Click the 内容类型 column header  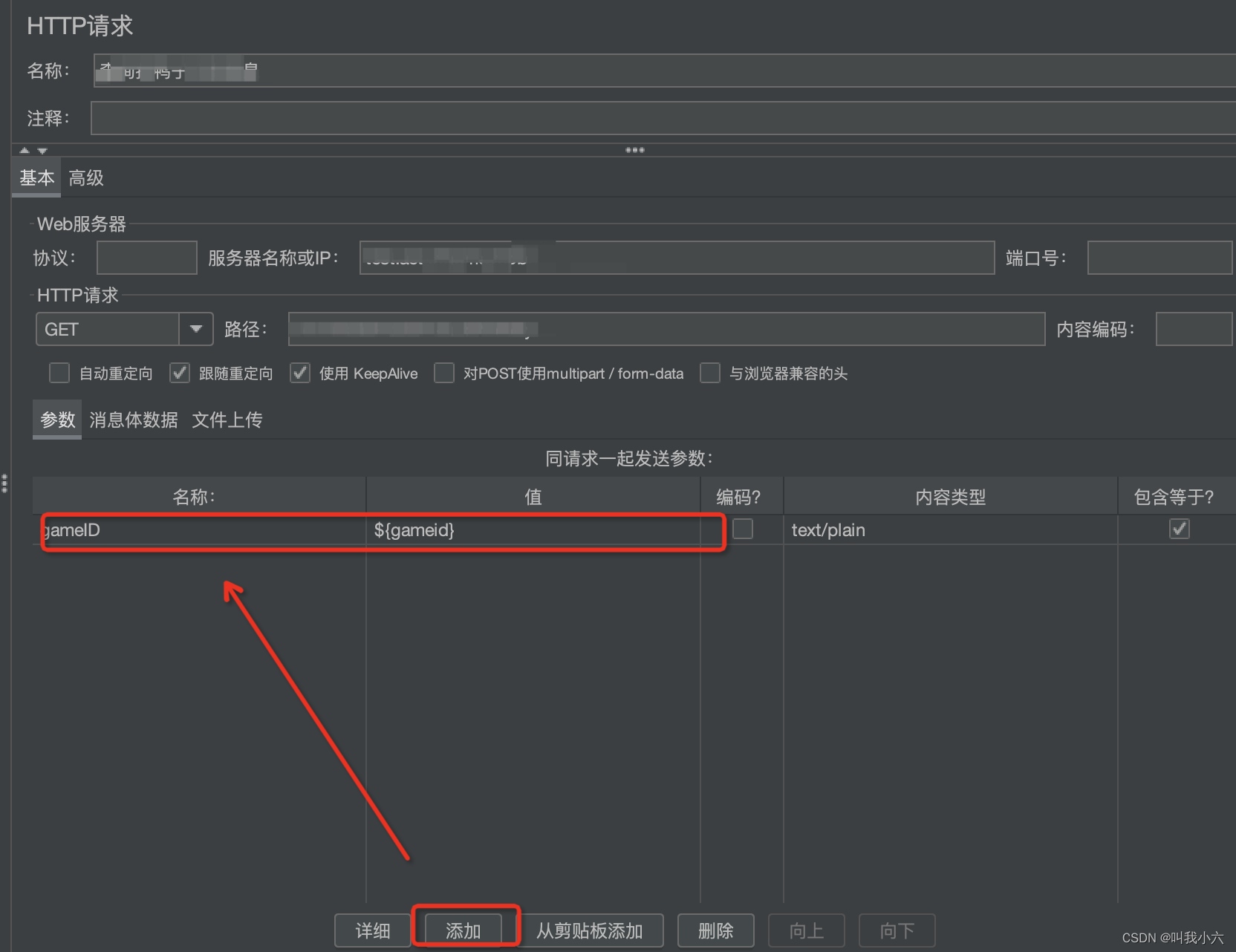951,496
